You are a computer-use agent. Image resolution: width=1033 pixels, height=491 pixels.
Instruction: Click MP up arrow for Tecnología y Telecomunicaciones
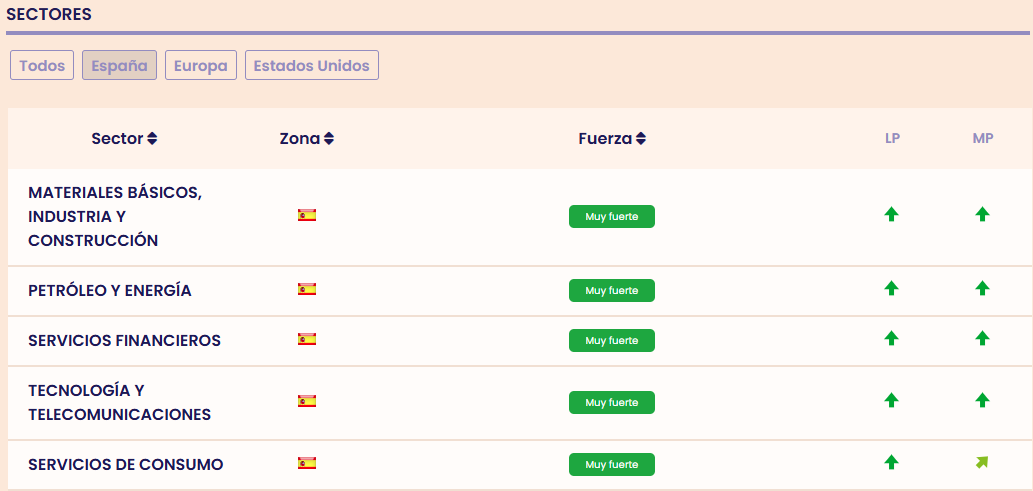982,401
